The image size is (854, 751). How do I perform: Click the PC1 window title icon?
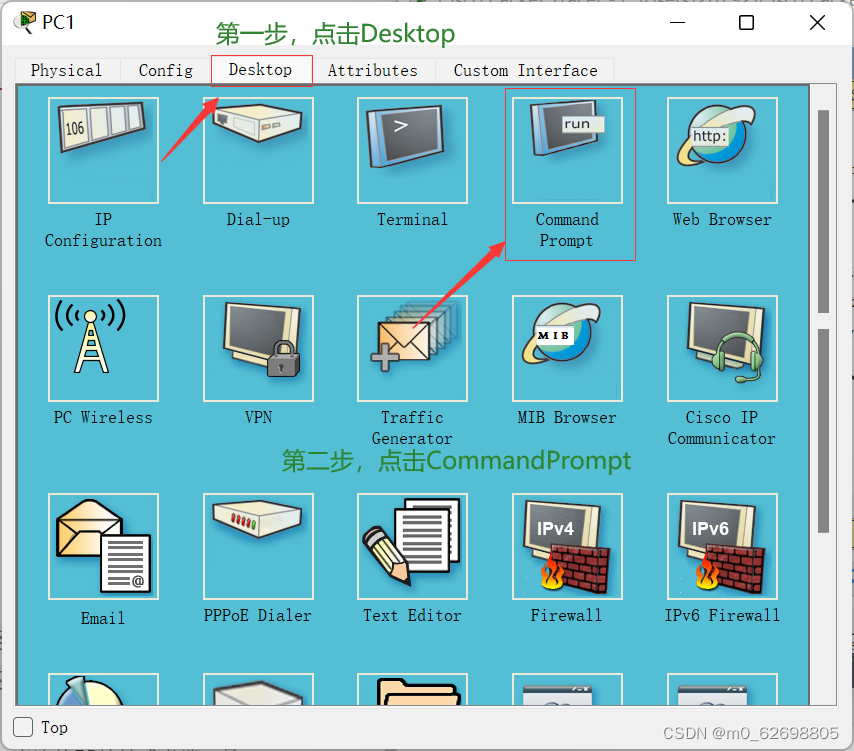pos(25,22)
